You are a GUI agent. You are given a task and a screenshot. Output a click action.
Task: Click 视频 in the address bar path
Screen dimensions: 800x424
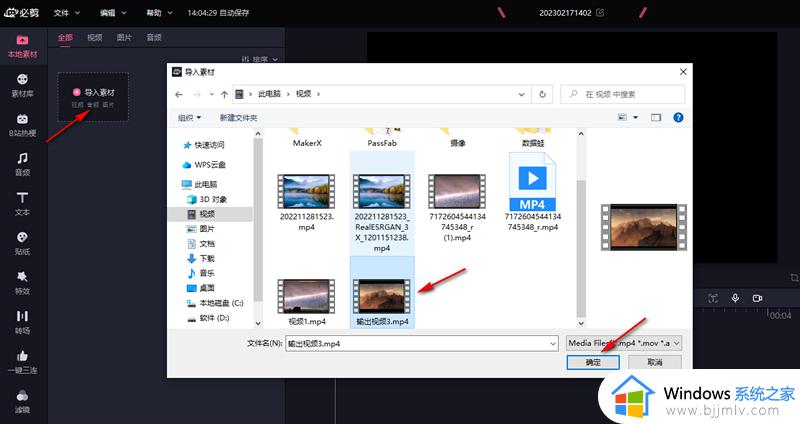tap(304, 94)
